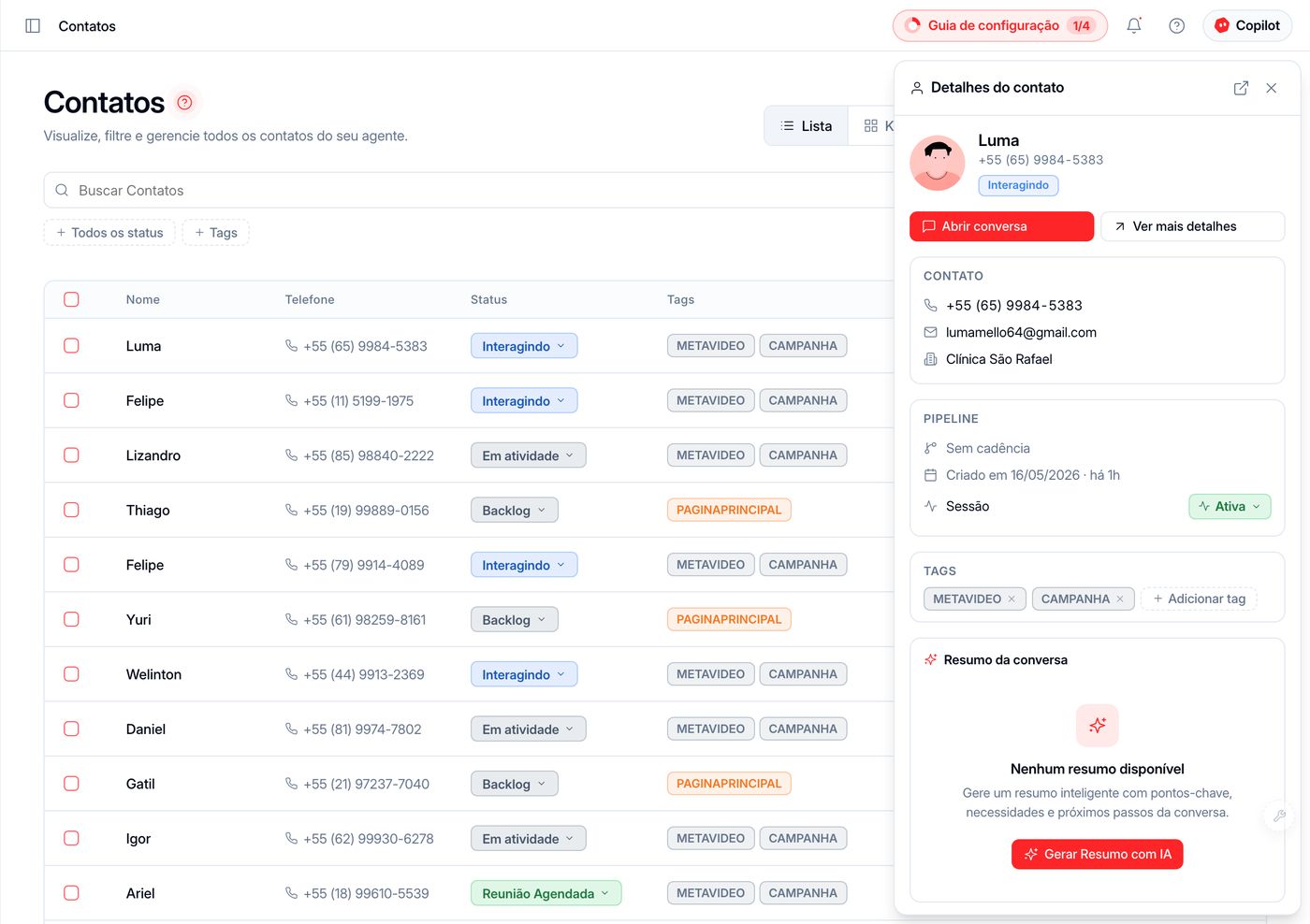Open the Copilot button

point(1247,26)
